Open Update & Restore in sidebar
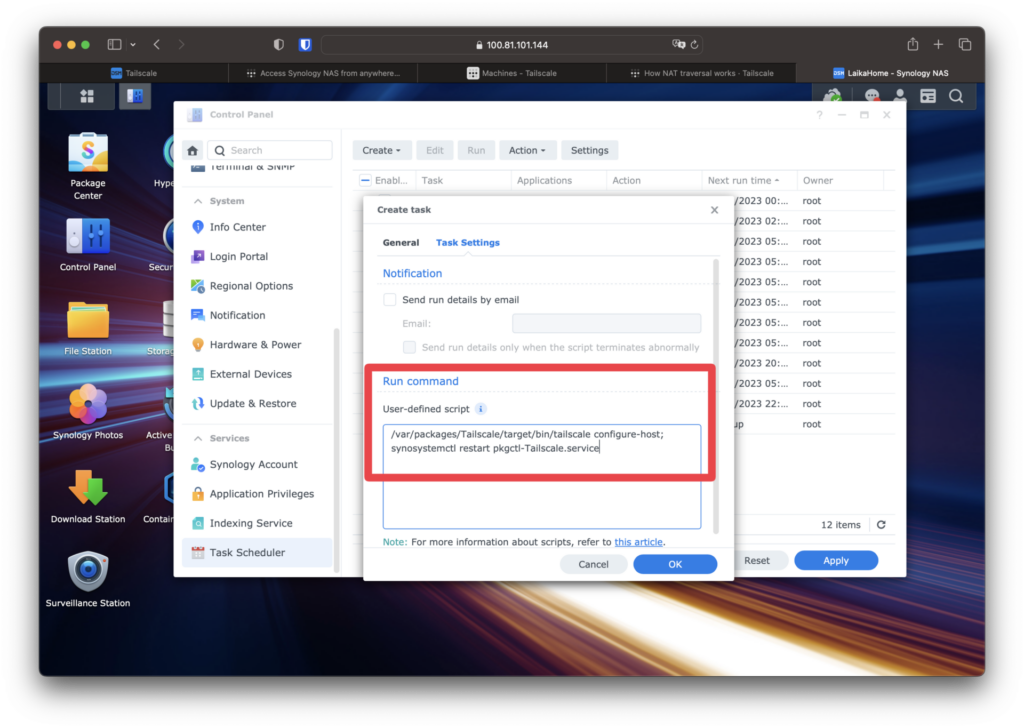1024x728 pixels. tap(257, 404)
